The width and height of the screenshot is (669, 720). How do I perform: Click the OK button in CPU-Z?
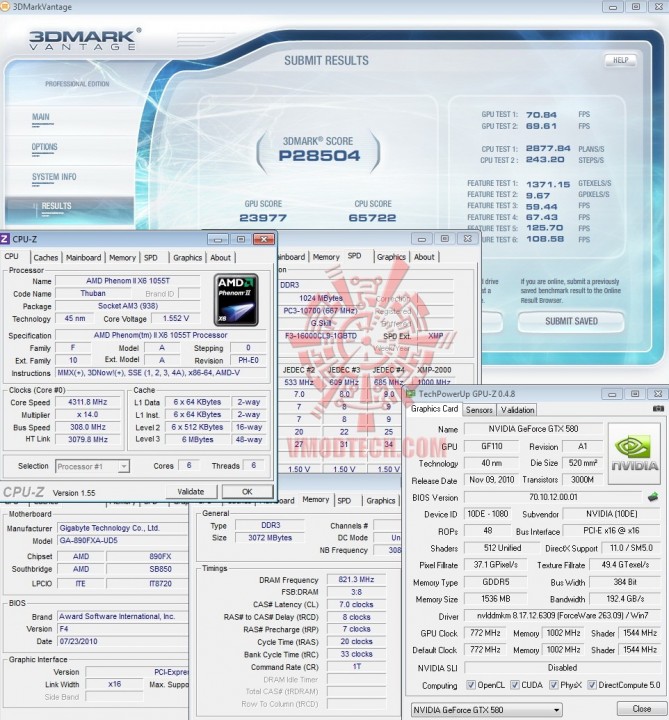[x=247, y=491]
